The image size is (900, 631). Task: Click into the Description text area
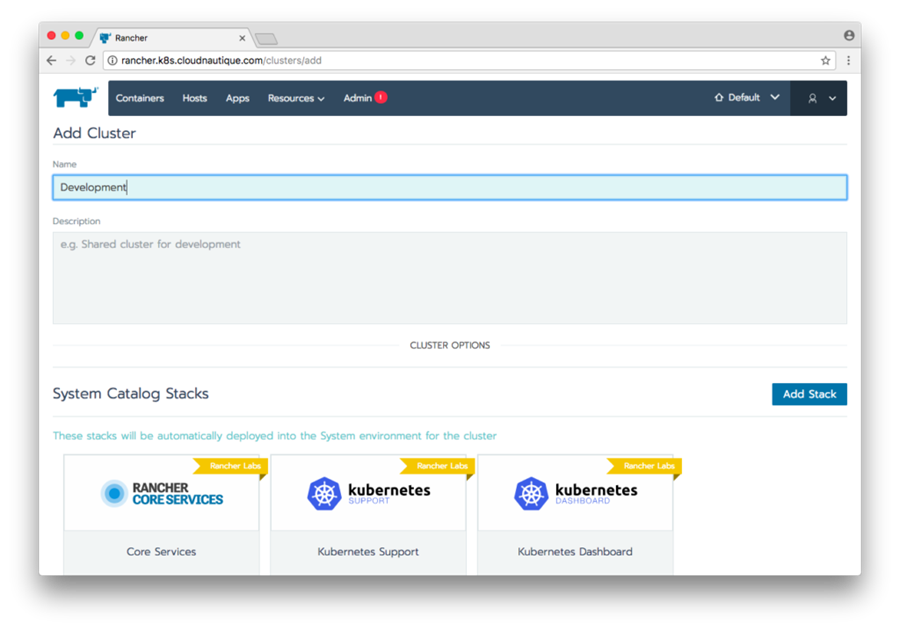click(449, 277)
